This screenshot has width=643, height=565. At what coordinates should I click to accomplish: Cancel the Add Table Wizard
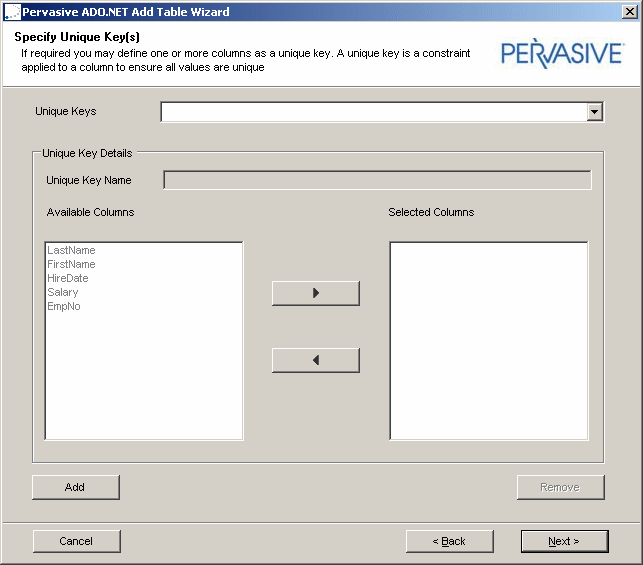click(x=76, y=541)
